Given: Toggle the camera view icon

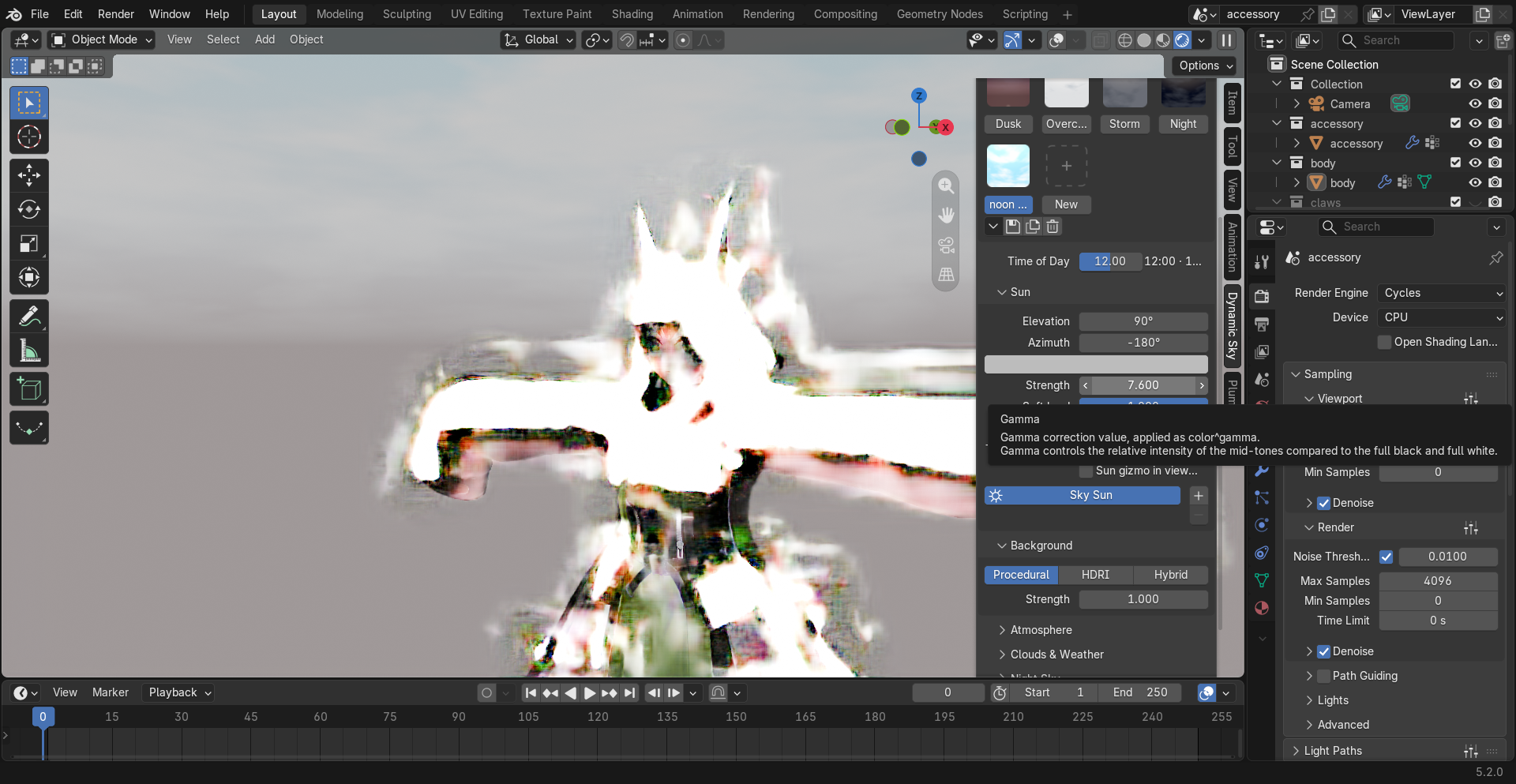Looking at the screenshot, I should [x=946, y=246].
